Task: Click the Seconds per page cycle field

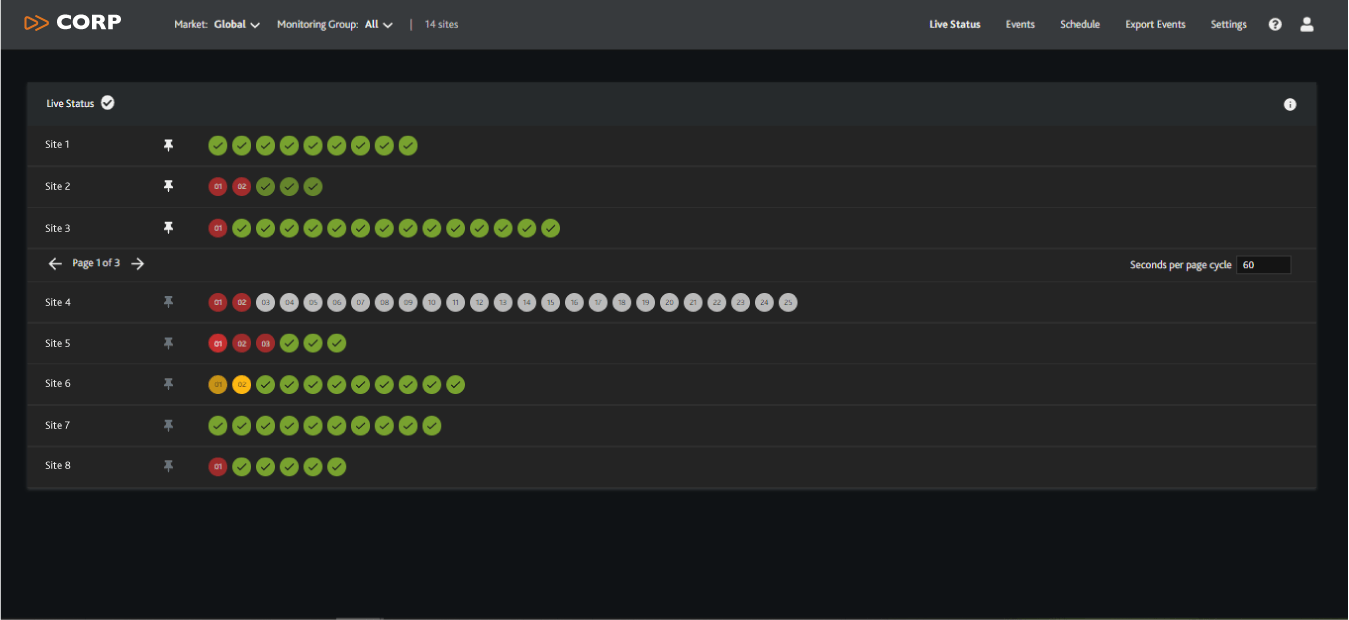Action: [x=1263, y=265]
